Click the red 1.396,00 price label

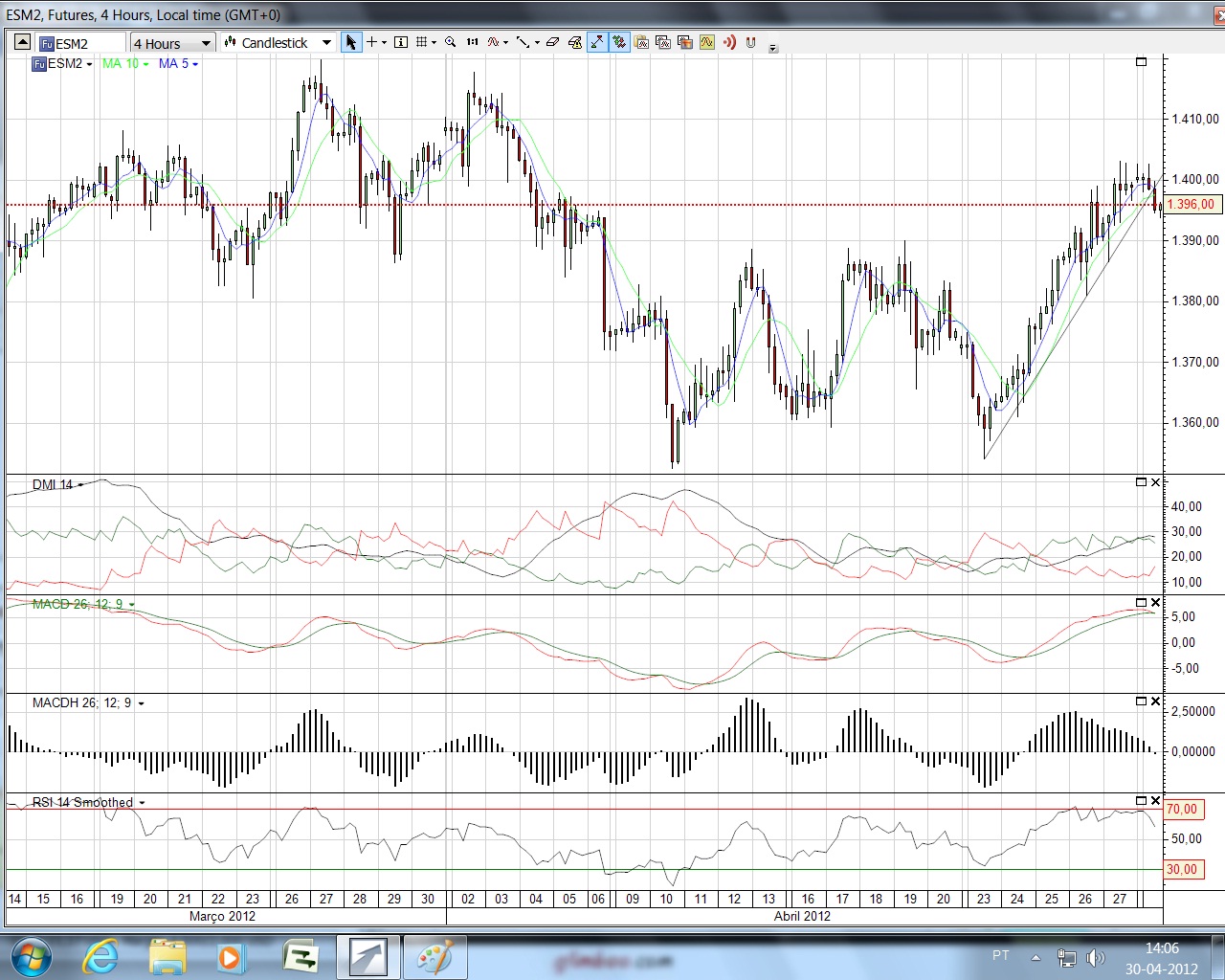pos(1192,204)
